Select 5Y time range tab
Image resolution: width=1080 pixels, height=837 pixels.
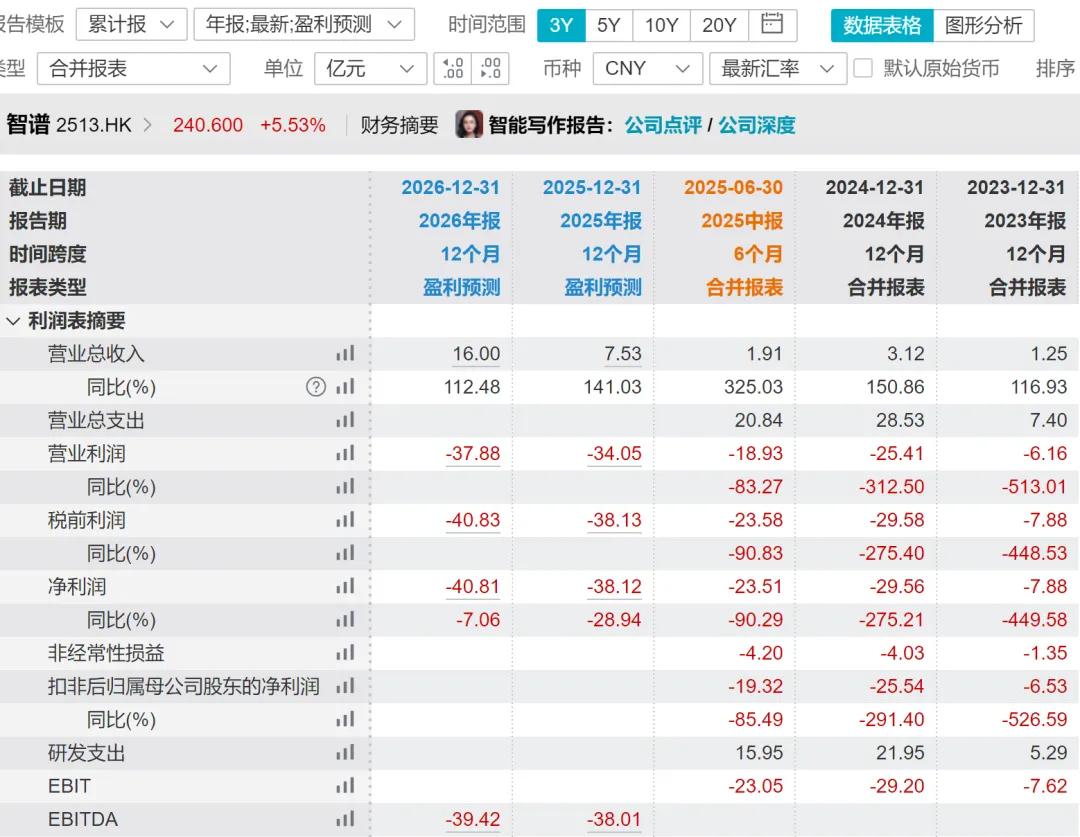tap(609, 25)
